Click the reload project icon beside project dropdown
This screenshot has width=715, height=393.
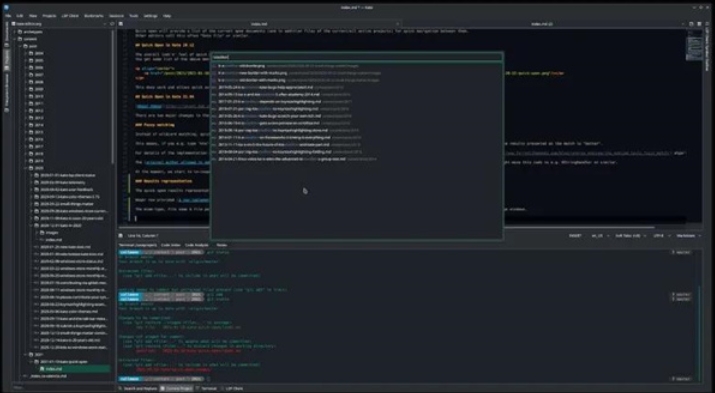tap(112, 24)
